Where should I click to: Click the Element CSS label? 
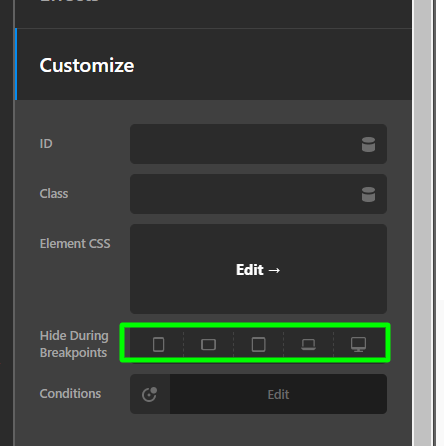[75, 244]
